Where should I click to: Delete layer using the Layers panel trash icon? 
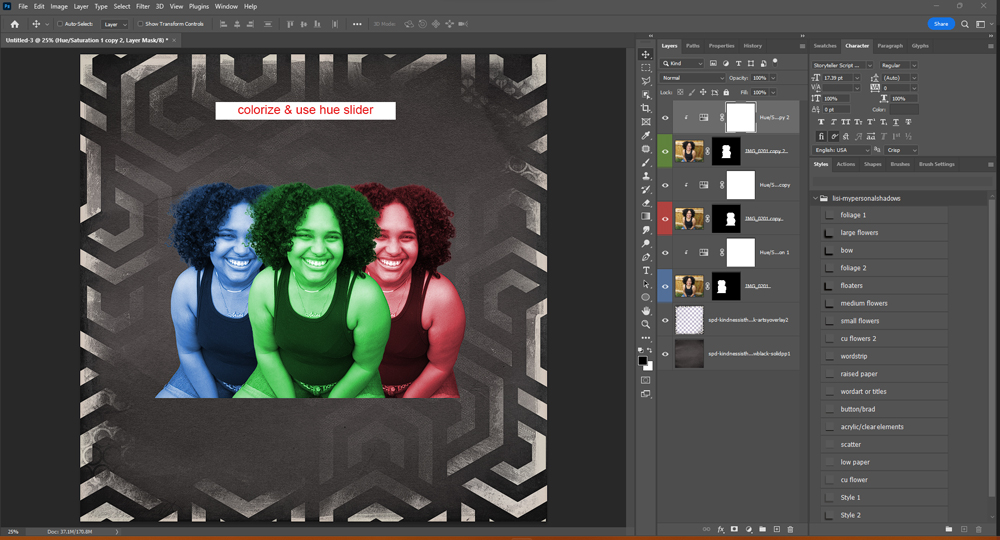[x=790, y=529]
